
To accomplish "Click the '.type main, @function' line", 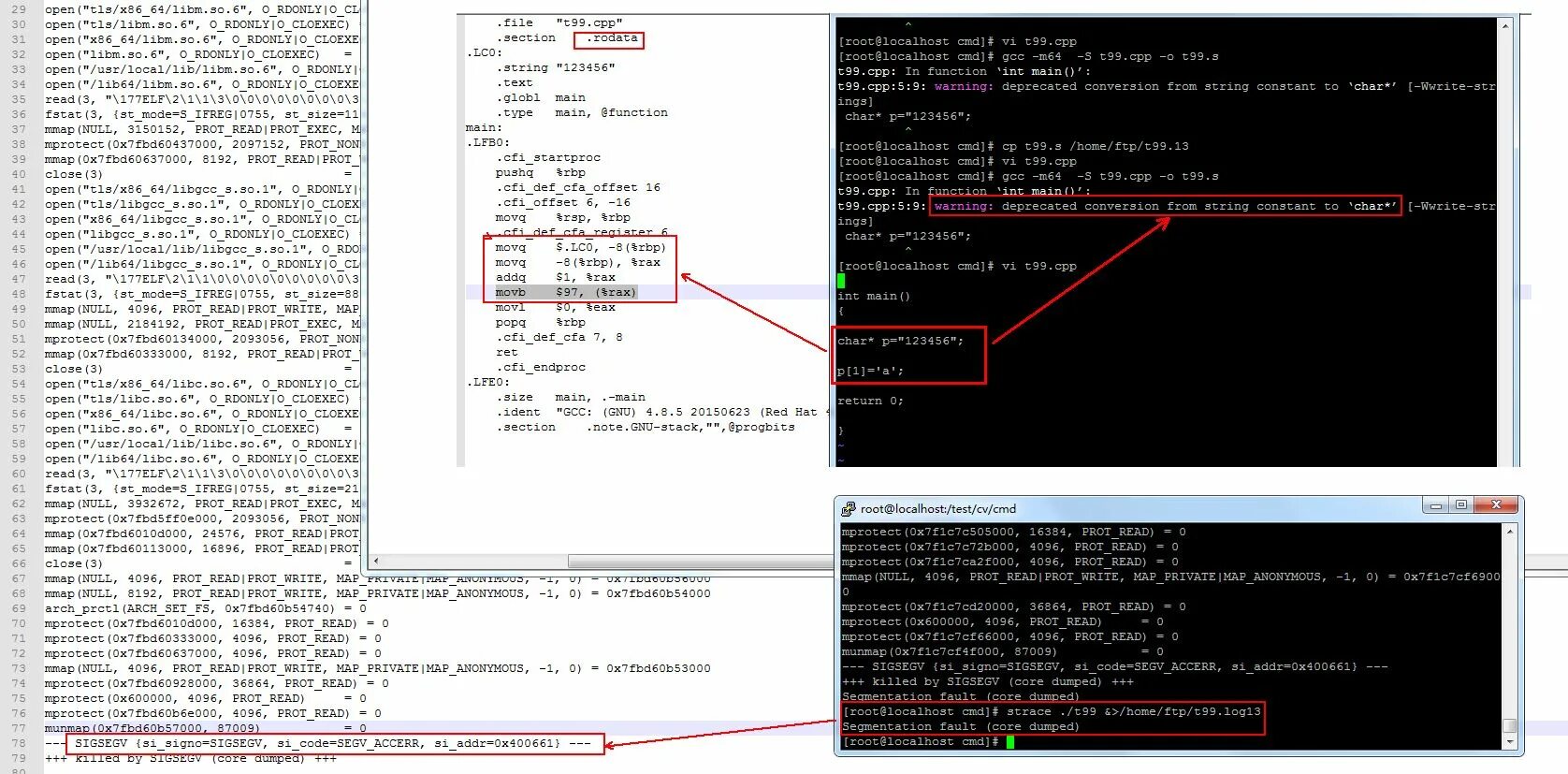I will click(582, 112).
